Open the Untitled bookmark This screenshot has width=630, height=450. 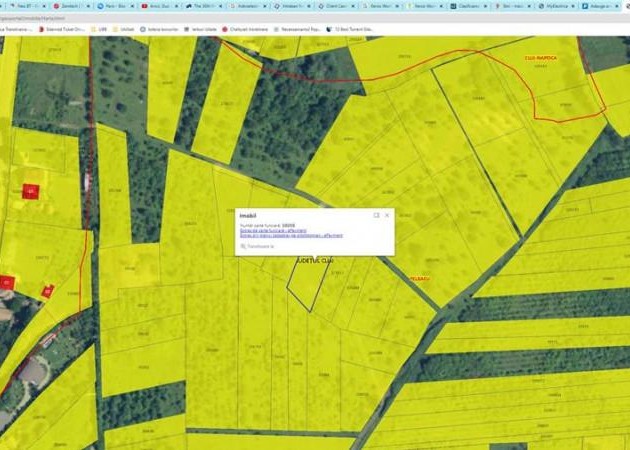pos(126,29)
